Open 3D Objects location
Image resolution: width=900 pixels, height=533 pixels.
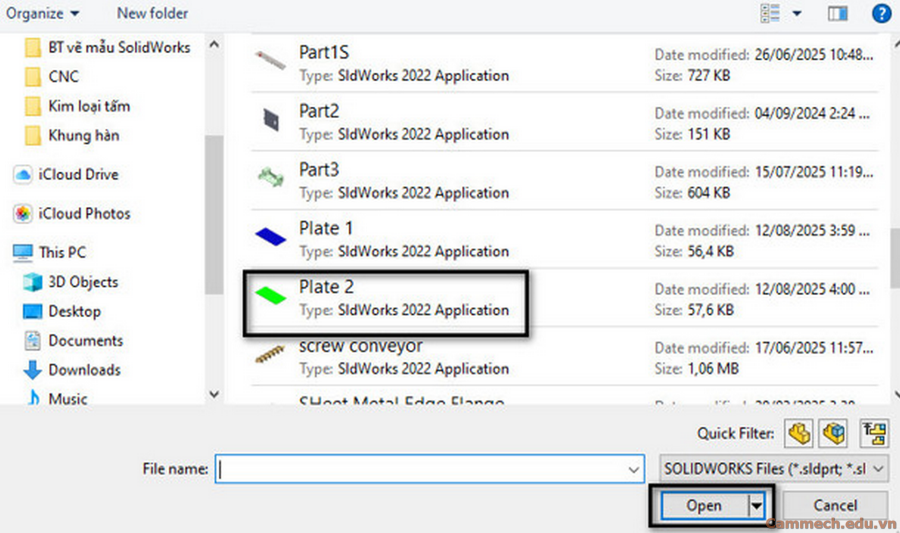(x=71, y=282)
